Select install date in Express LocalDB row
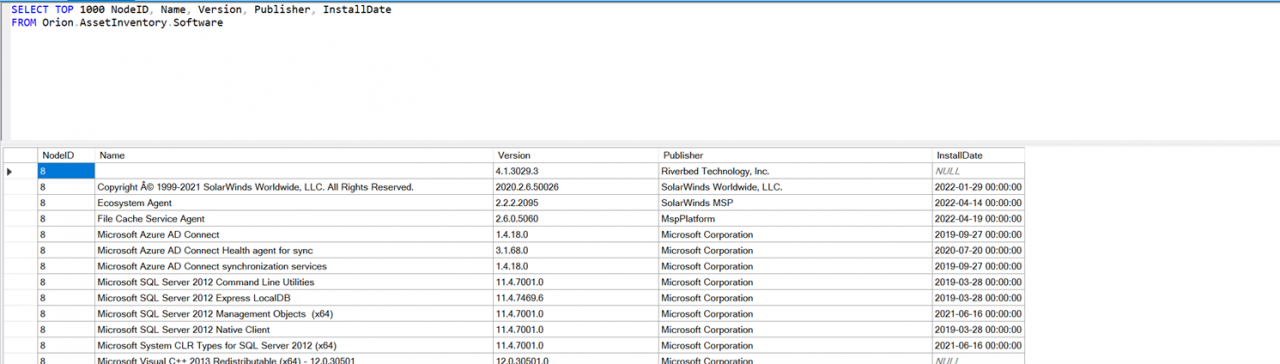The image size is (1280, 364). pyautogui.click(x=978, y=298)
